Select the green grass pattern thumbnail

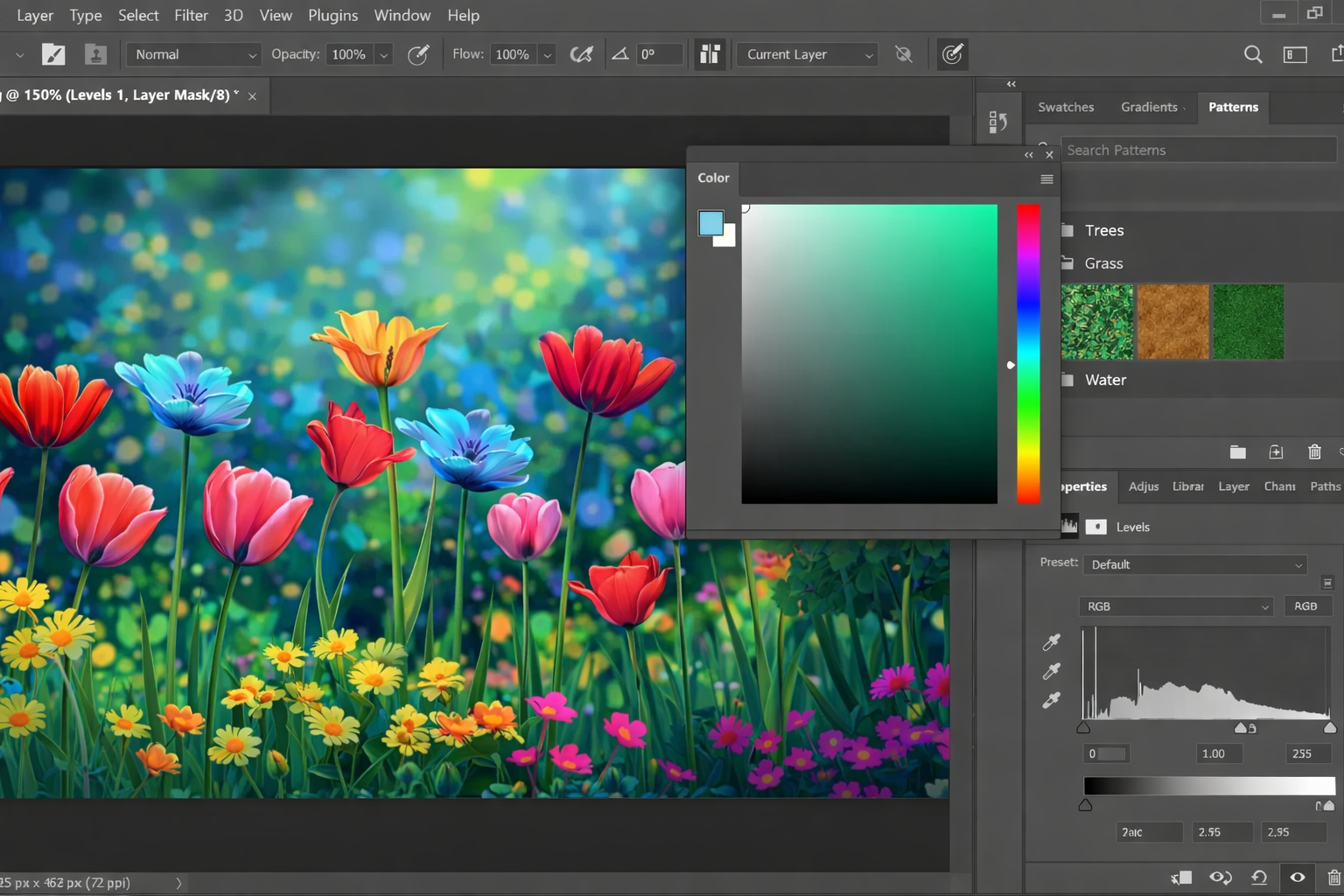(1249, 321)
